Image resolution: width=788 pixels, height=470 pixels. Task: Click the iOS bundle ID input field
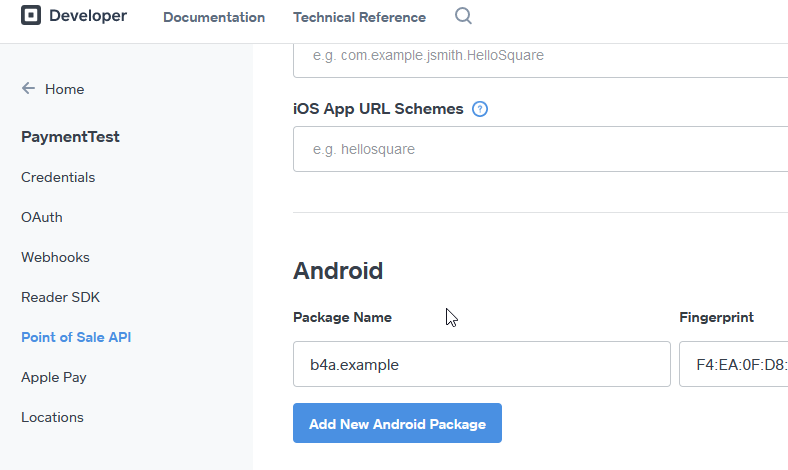point(540,56)
